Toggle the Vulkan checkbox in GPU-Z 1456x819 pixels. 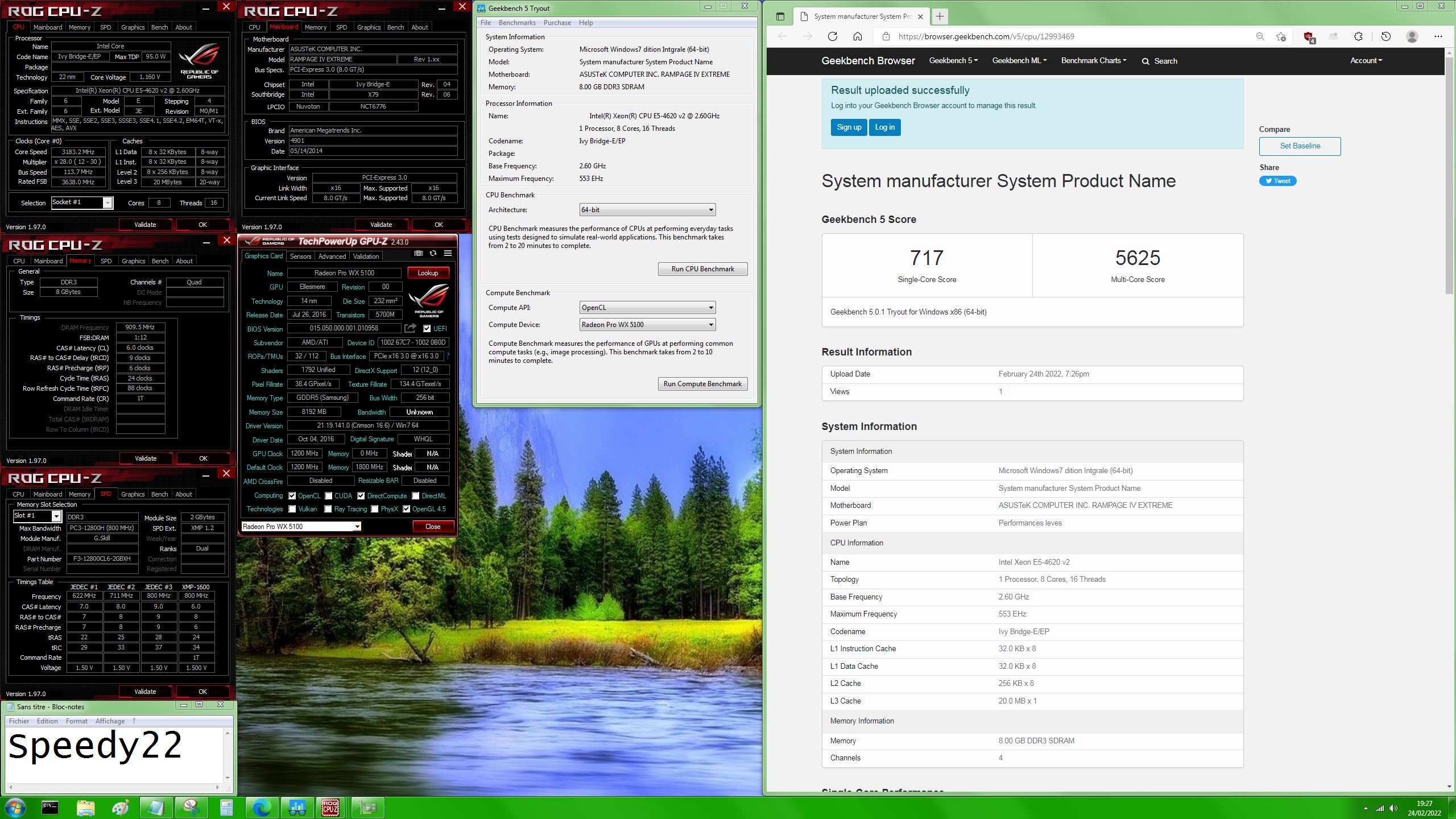tap(292, 509)
